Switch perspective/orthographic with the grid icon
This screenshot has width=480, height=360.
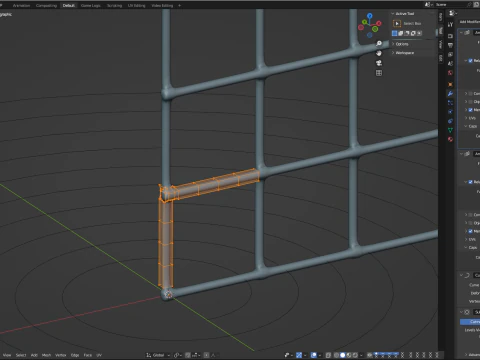pyautogui.click(x=379, y=73)
